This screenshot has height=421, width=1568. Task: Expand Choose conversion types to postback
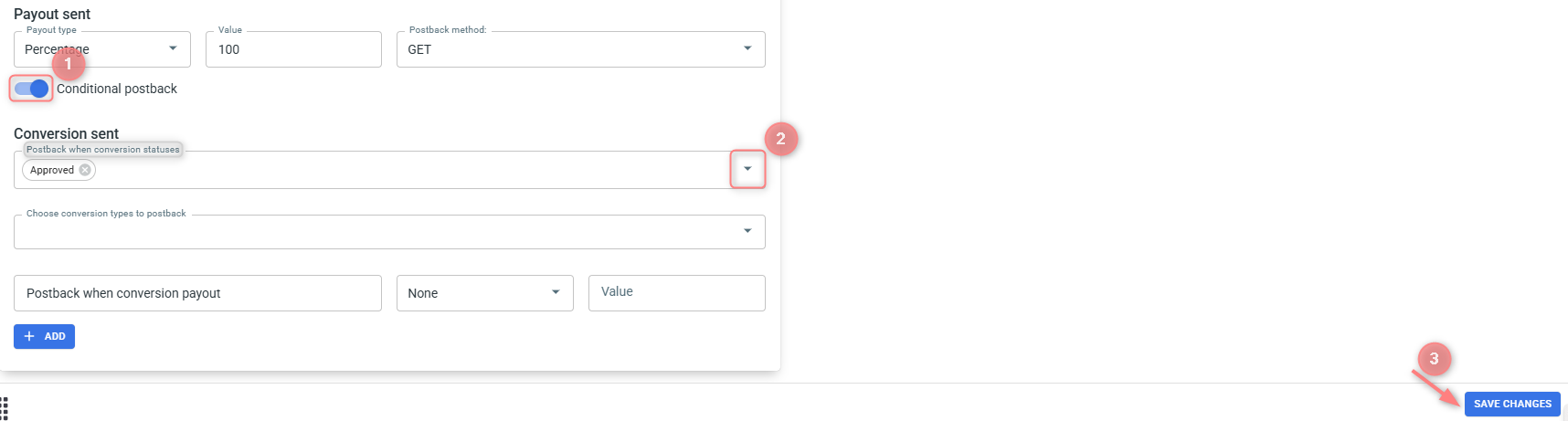[x=389, y=232]
